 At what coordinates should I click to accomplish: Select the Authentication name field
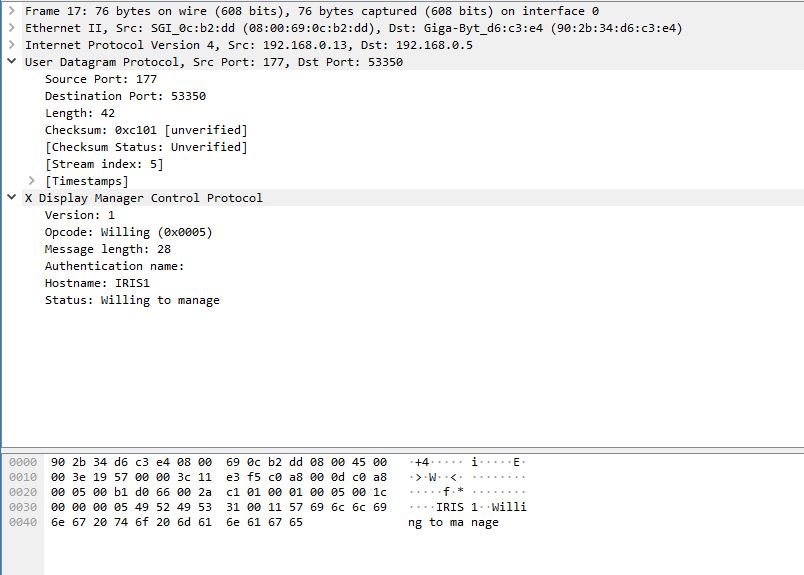pos(114,266)
